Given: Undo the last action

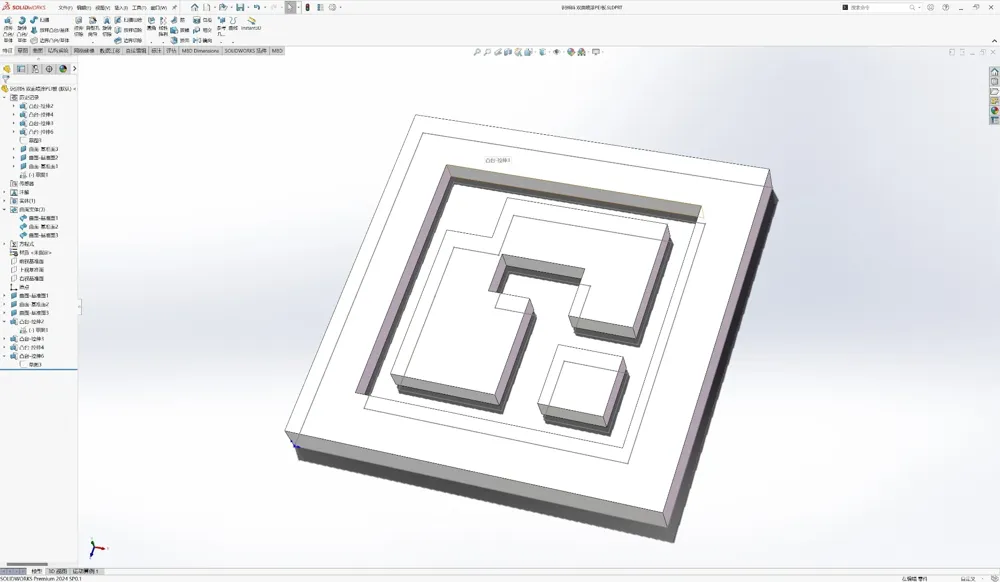Looking at the screenshot, I should pos(256,7).
